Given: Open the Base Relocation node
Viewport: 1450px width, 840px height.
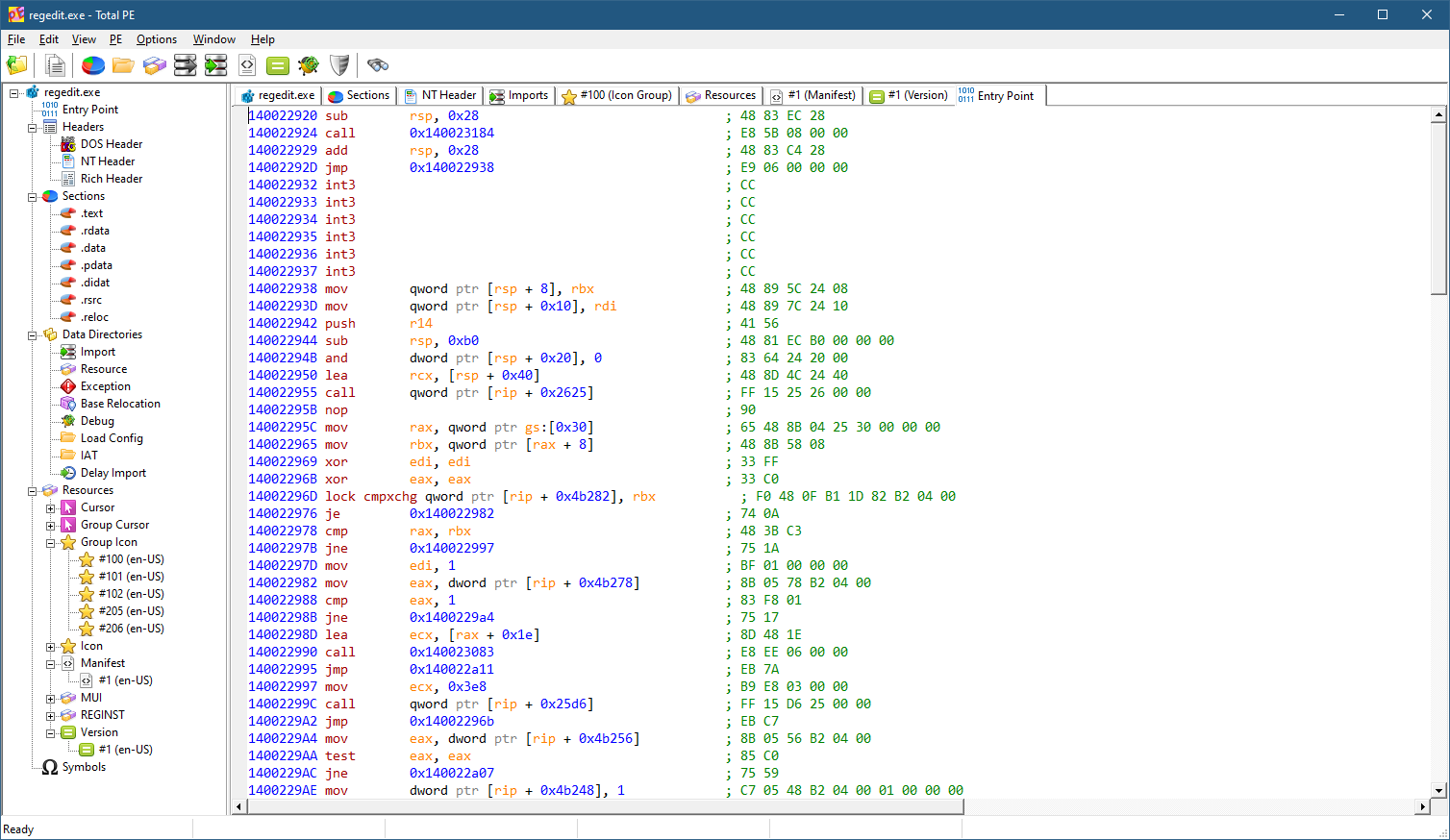Looking at the screenshot, I should point(120,404).
